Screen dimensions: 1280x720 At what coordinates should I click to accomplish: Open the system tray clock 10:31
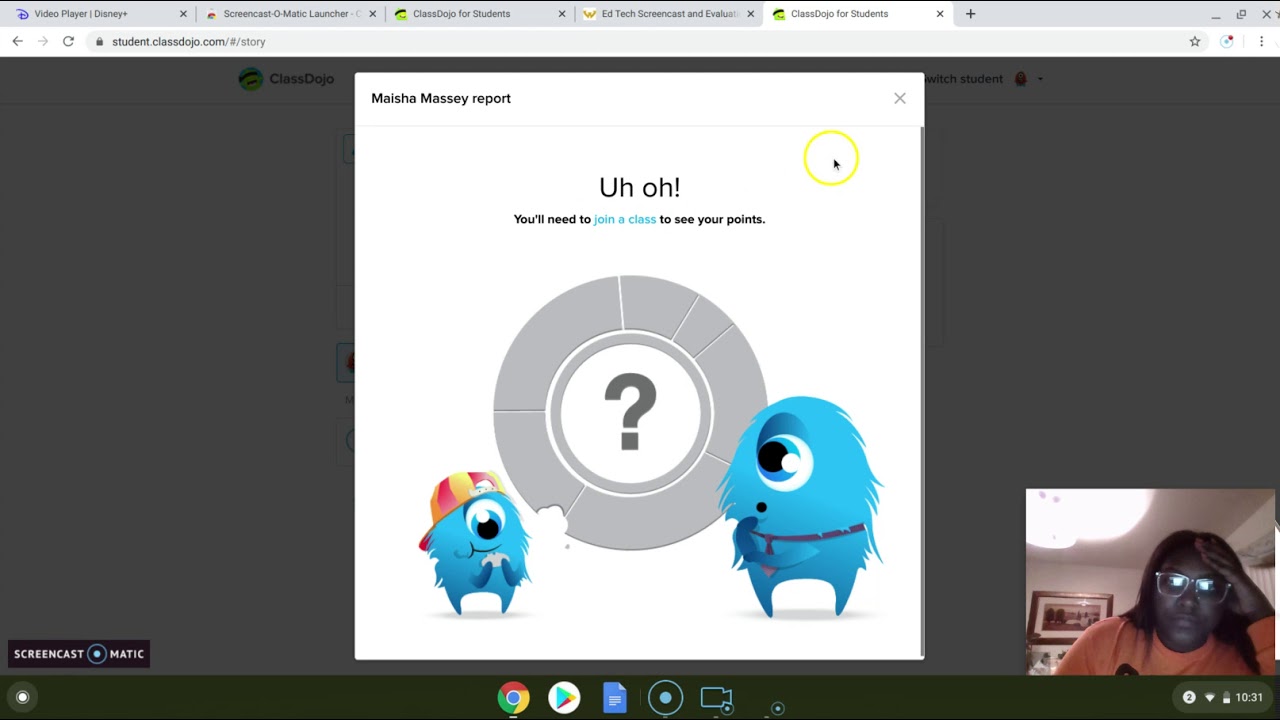point(1249,697)
